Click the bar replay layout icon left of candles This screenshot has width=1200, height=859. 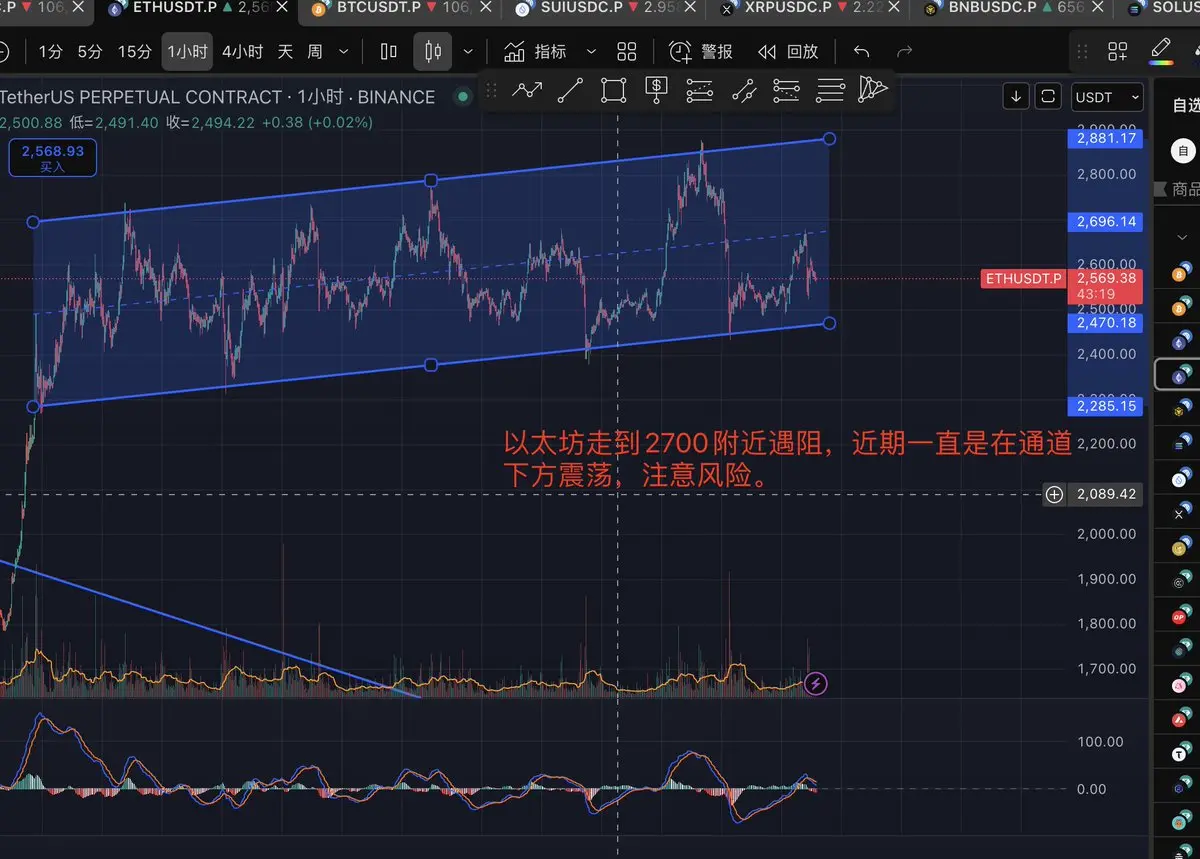click(x=389, y=51)
